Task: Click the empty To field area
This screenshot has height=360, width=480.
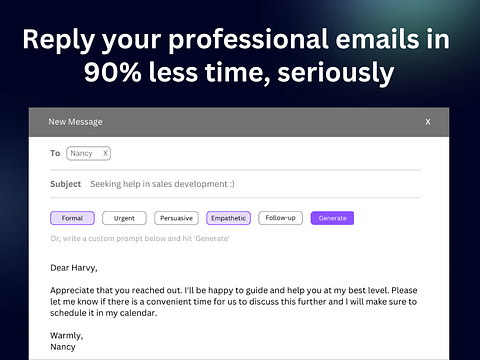Action: coord(265,153)
